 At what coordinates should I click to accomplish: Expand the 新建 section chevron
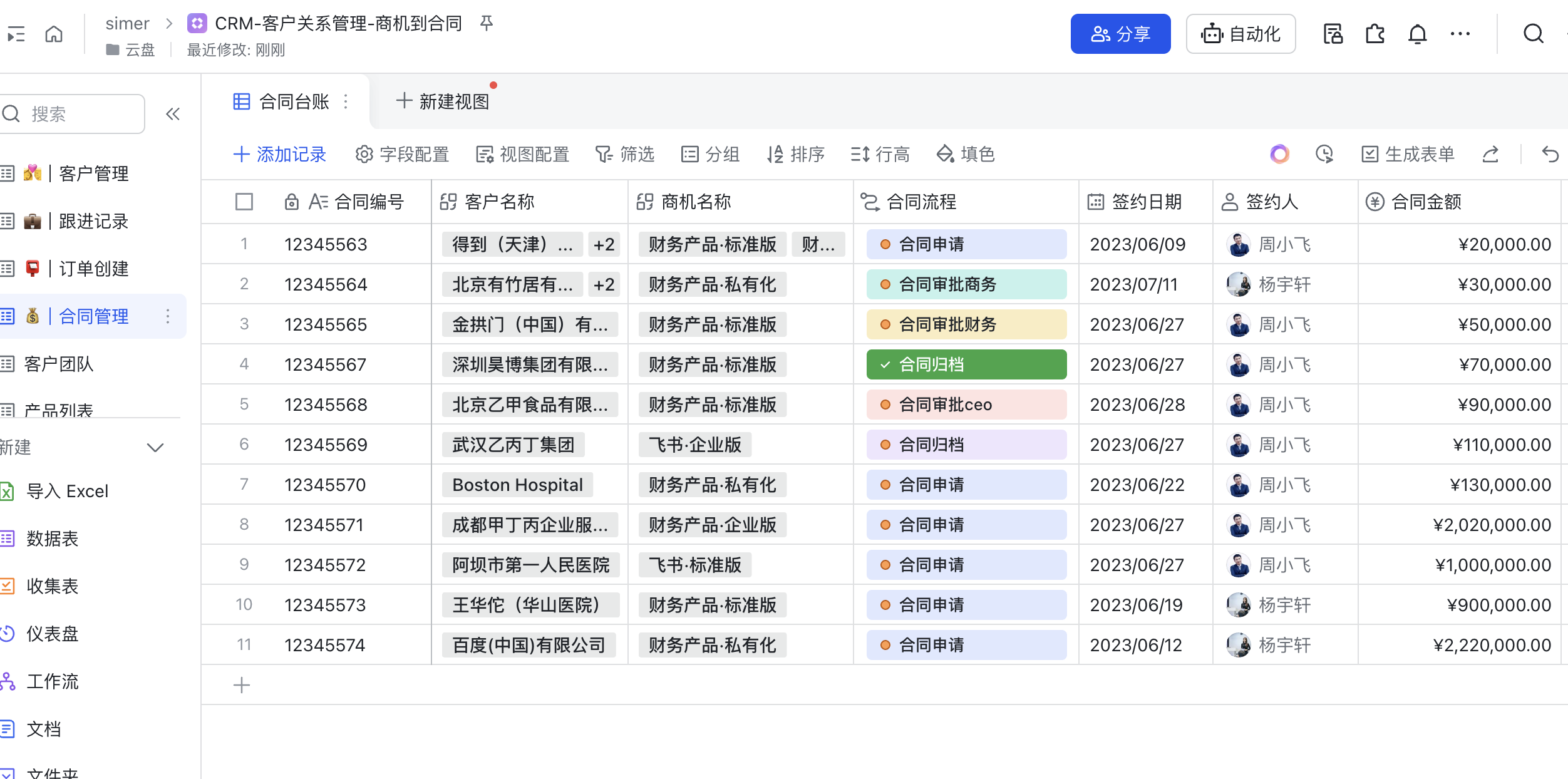pyautogui.click(x=155, y=447)
